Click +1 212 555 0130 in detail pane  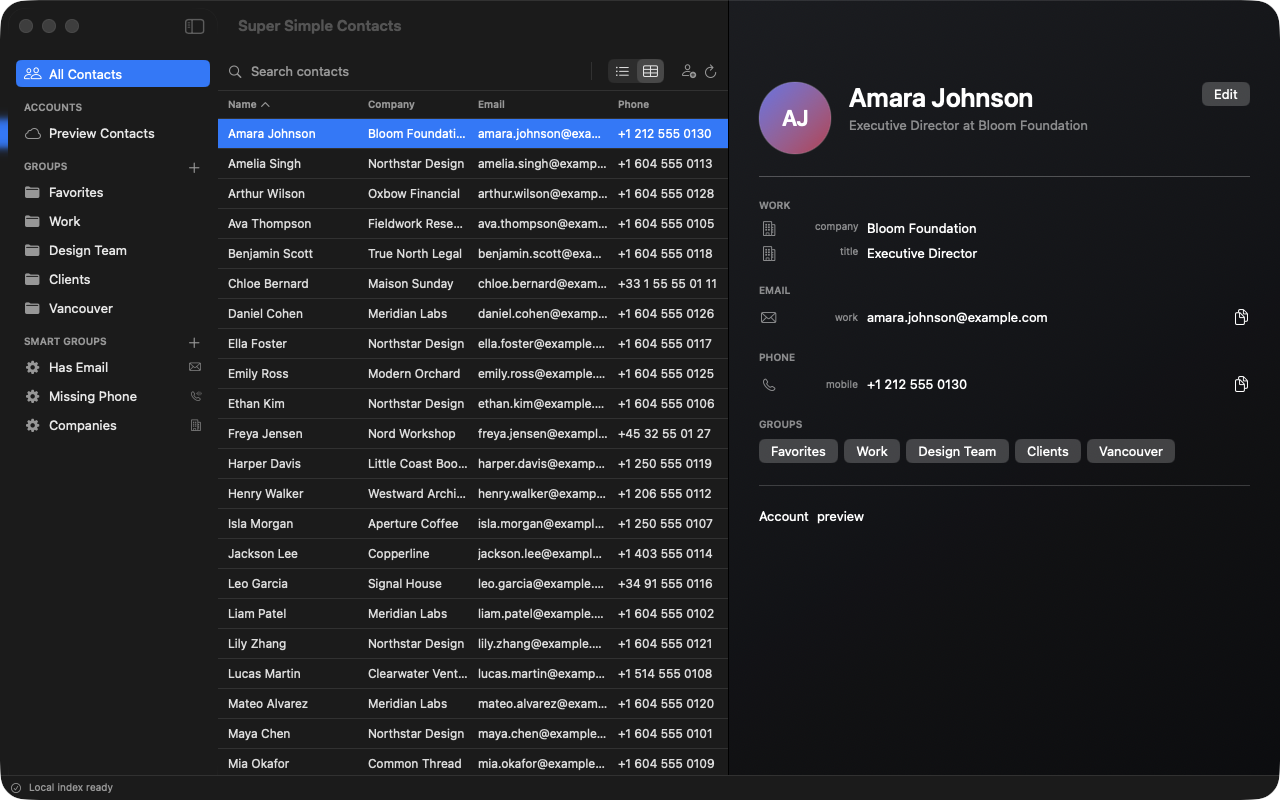[917, 384]
